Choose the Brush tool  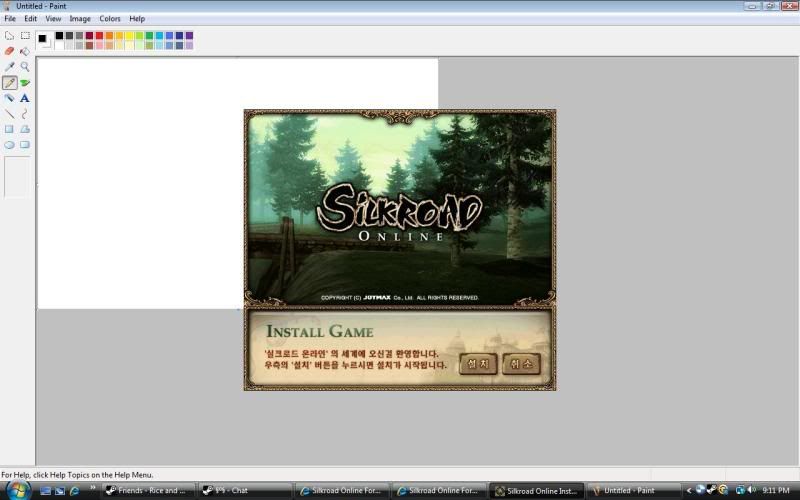25,83
